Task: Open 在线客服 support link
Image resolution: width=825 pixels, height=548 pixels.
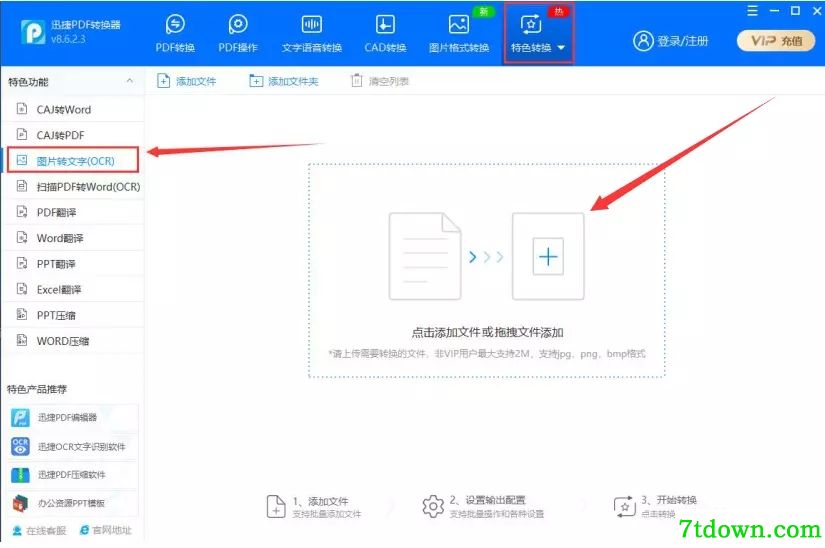Action: pos(39,530)
